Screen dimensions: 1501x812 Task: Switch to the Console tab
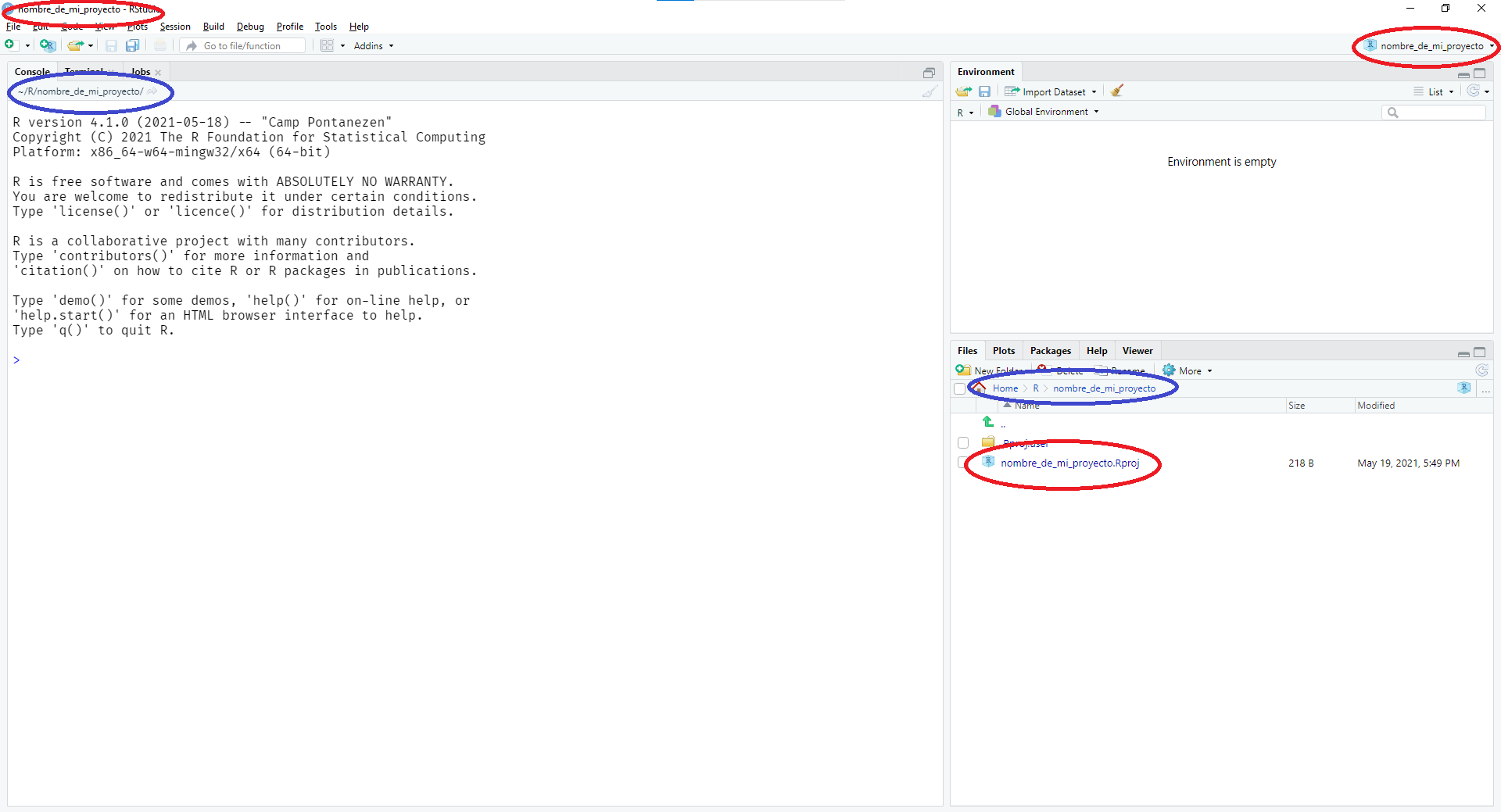tap(32, 72)
